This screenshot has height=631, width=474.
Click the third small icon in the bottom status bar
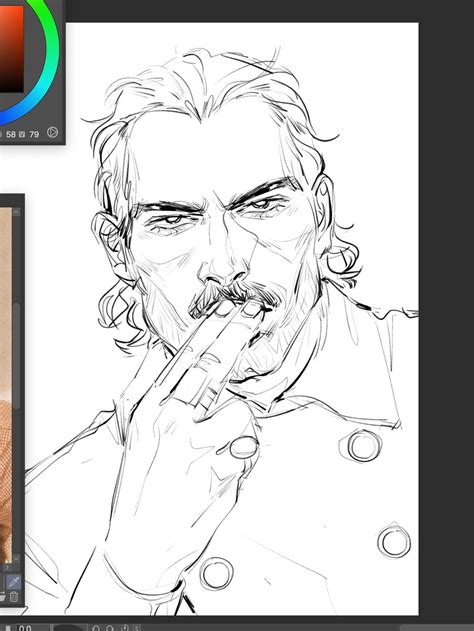(125, 628)
